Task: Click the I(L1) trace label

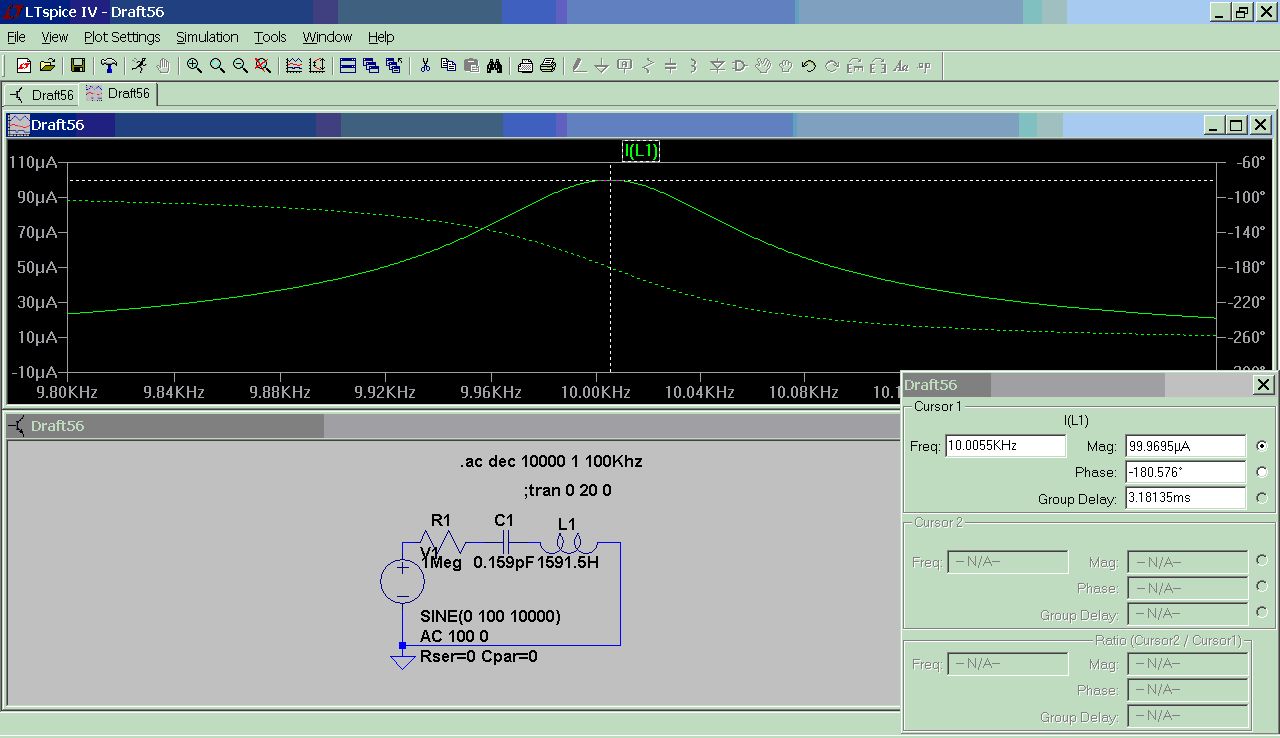Action: tap(641, 151)
